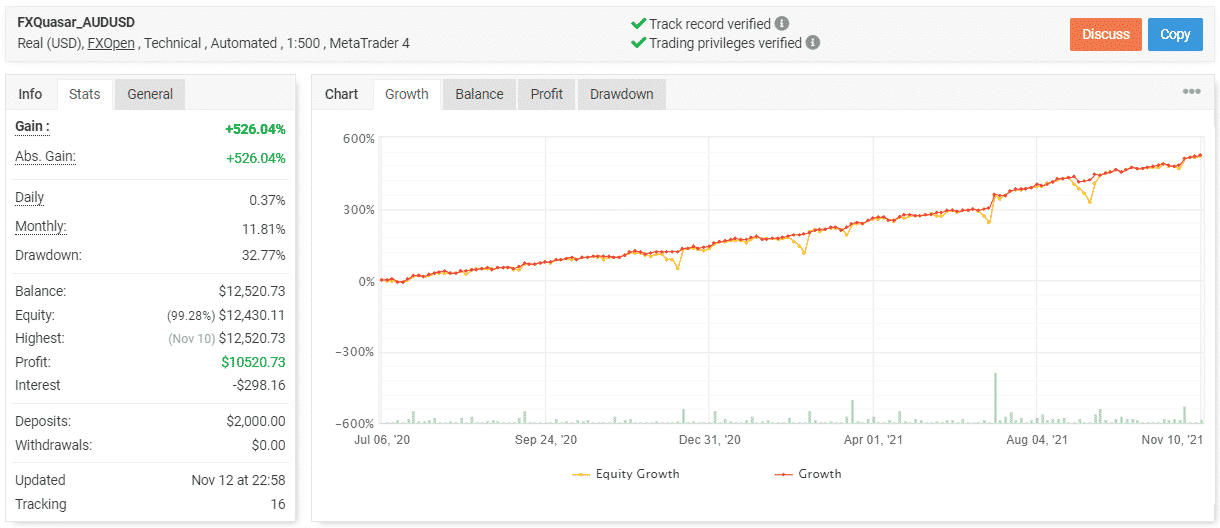Click the 600% y-axis label
This screenshot has width=1220, height=528.
[x=358, y=139]
